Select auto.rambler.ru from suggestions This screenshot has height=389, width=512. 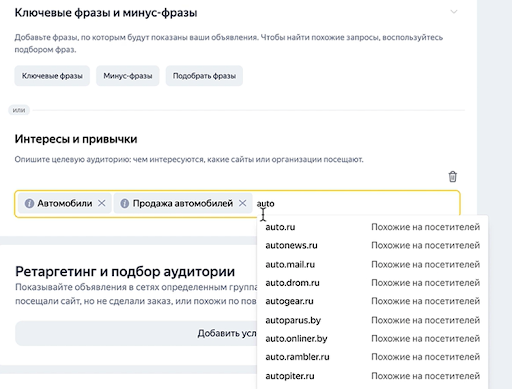point(372,357)
